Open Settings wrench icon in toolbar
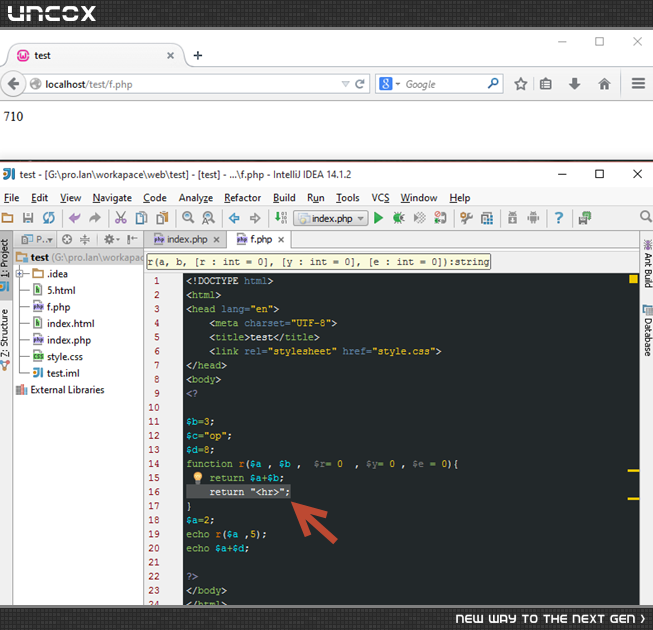 tap(466, 217)
